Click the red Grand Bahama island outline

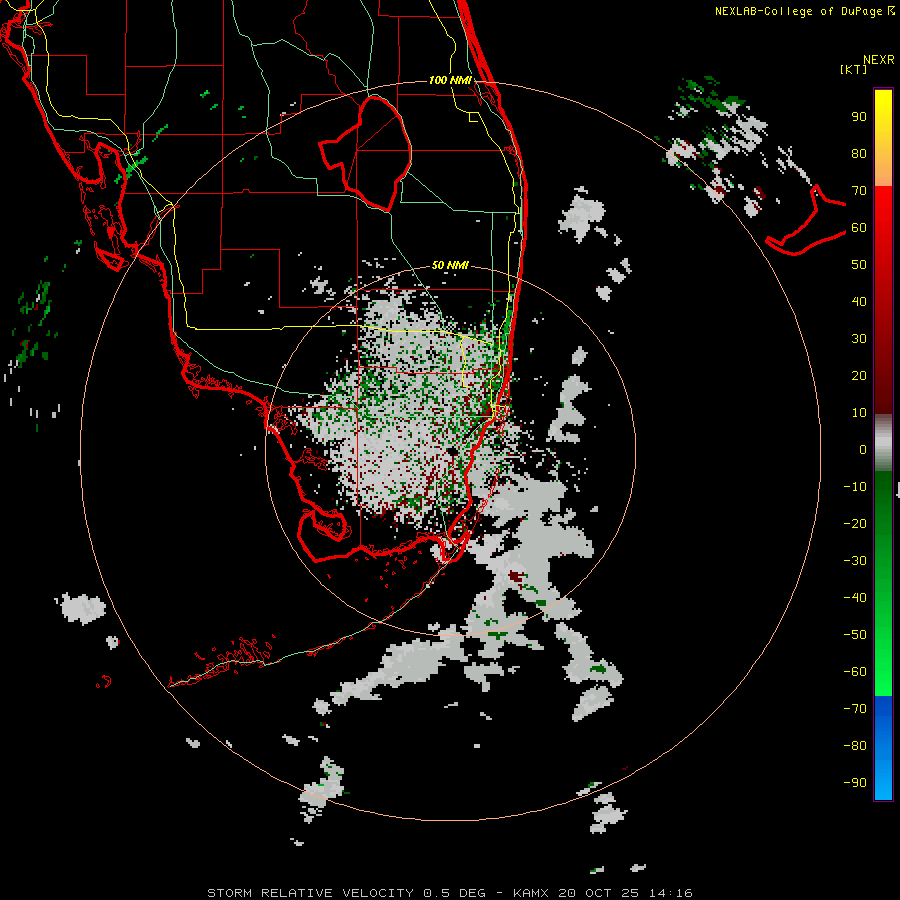[806, 220]
